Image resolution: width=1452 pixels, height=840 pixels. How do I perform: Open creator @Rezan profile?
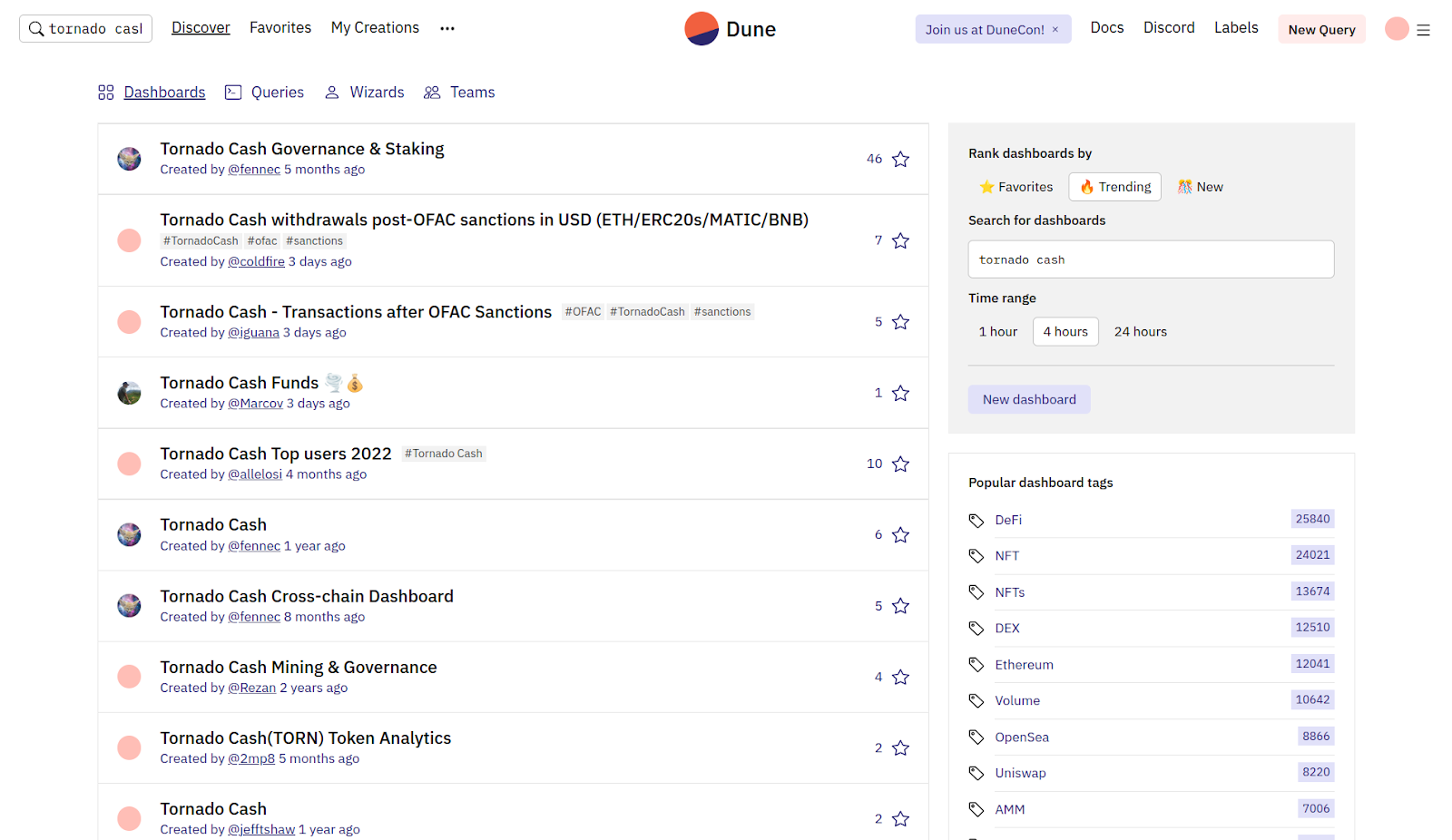point(251,688)
